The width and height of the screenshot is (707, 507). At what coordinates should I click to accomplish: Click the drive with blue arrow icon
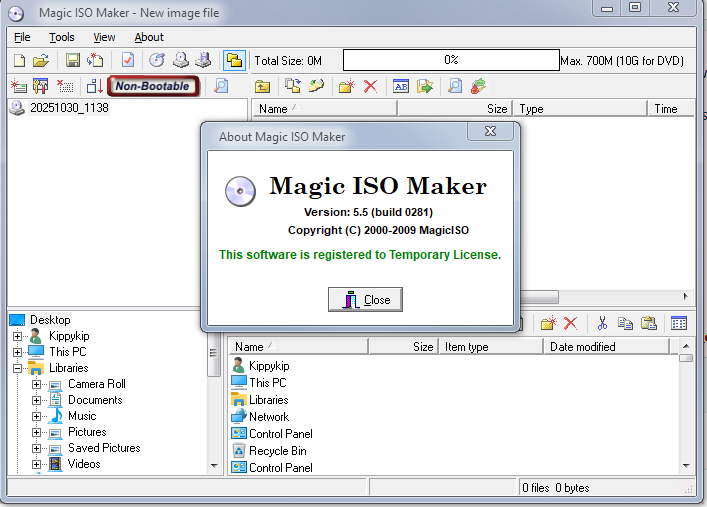(x=203, y=60)
